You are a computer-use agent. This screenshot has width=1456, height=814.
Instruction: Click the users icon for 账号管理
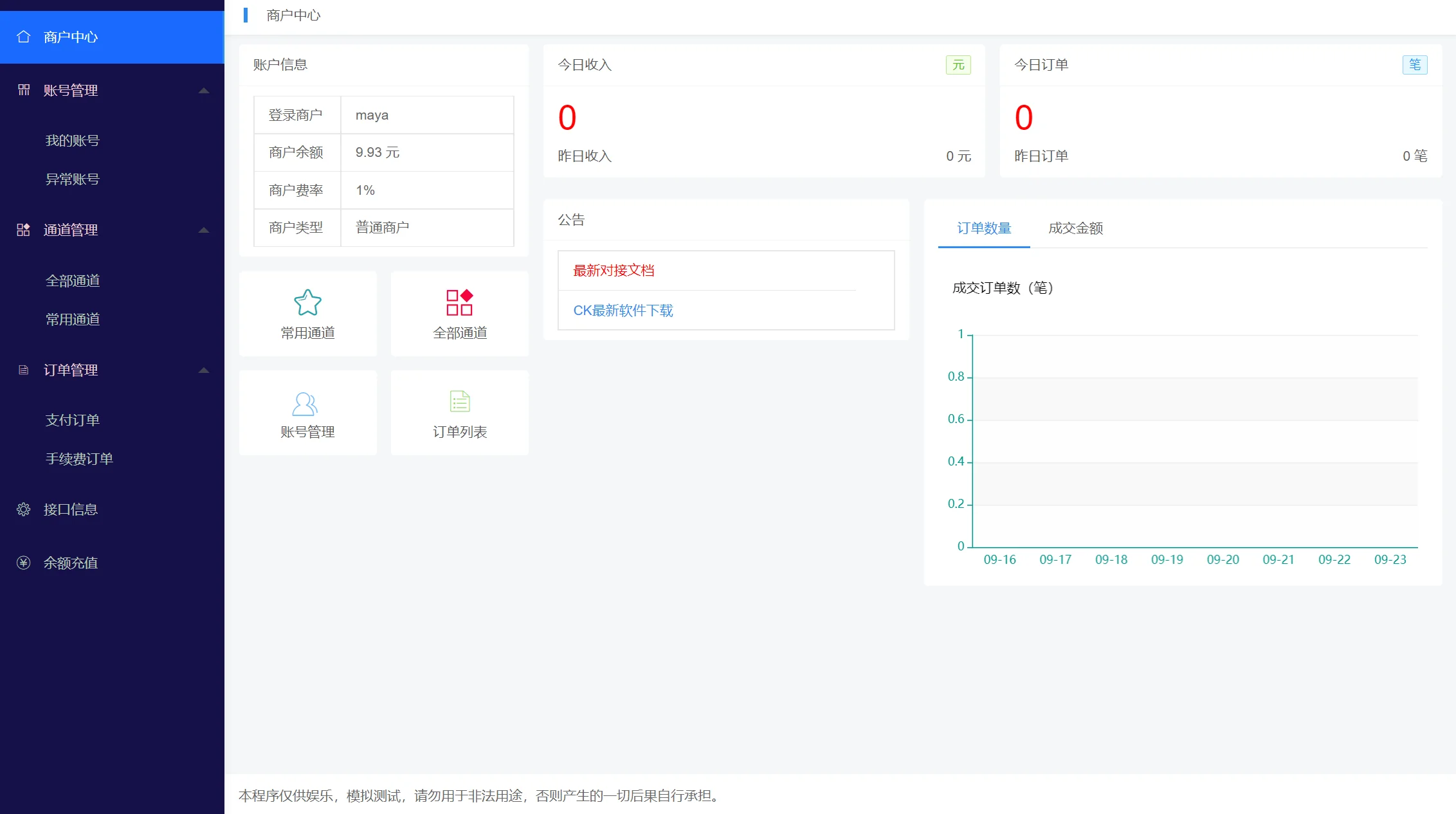click(x=305, y=404)
